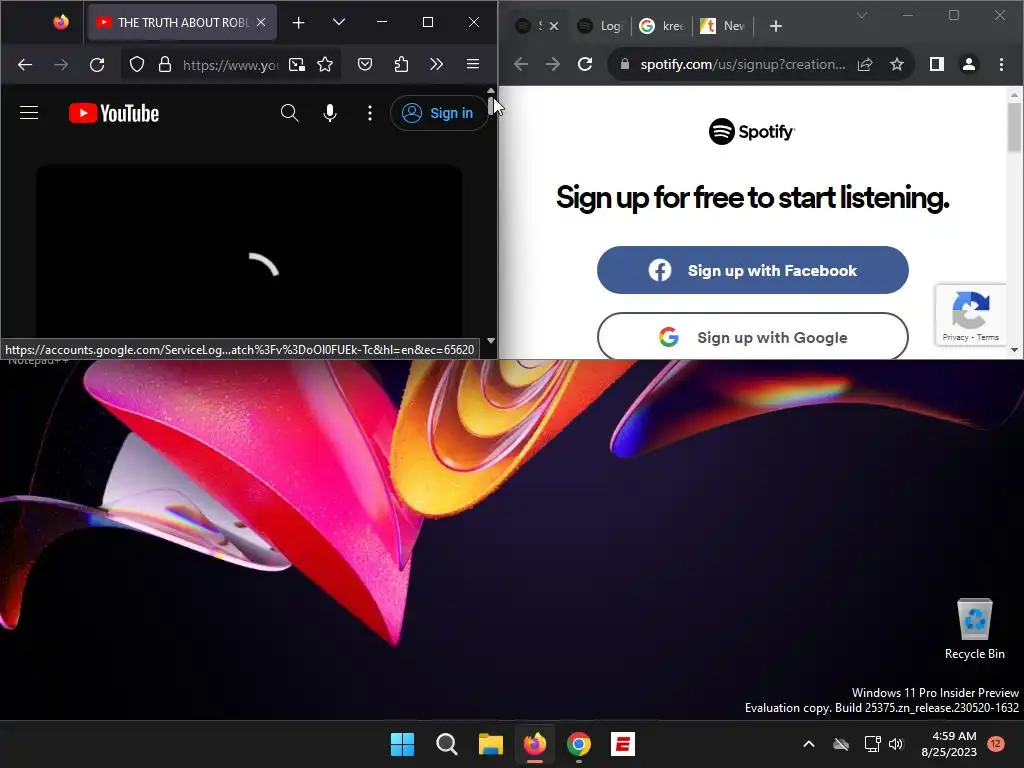Image resolution: width=1024 pixels, height=768 pixels.
Task: Reload the YouTube page in Firefox
Action: 97,65
